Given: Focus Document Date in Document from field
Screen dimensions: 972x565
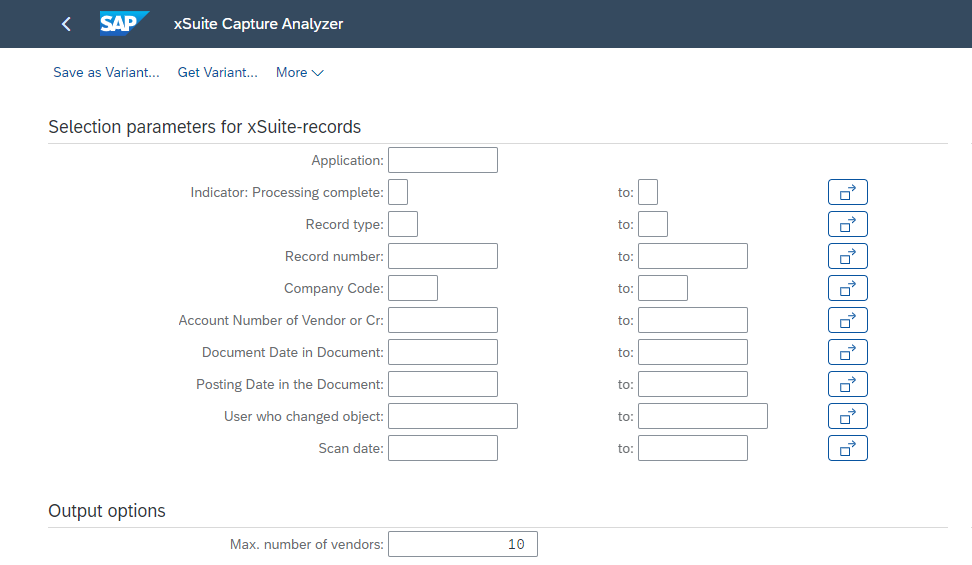Looking at the screenshot, I should pyautogui.click(x=443, y=352).
